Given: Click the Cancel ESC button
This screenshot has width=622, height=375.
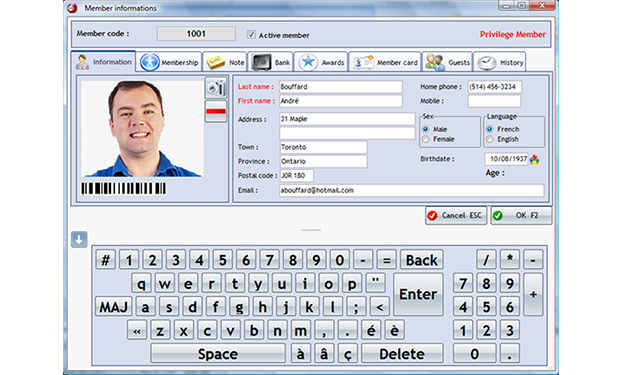Looking at the screenshot, I should click(x=456, y=215).
